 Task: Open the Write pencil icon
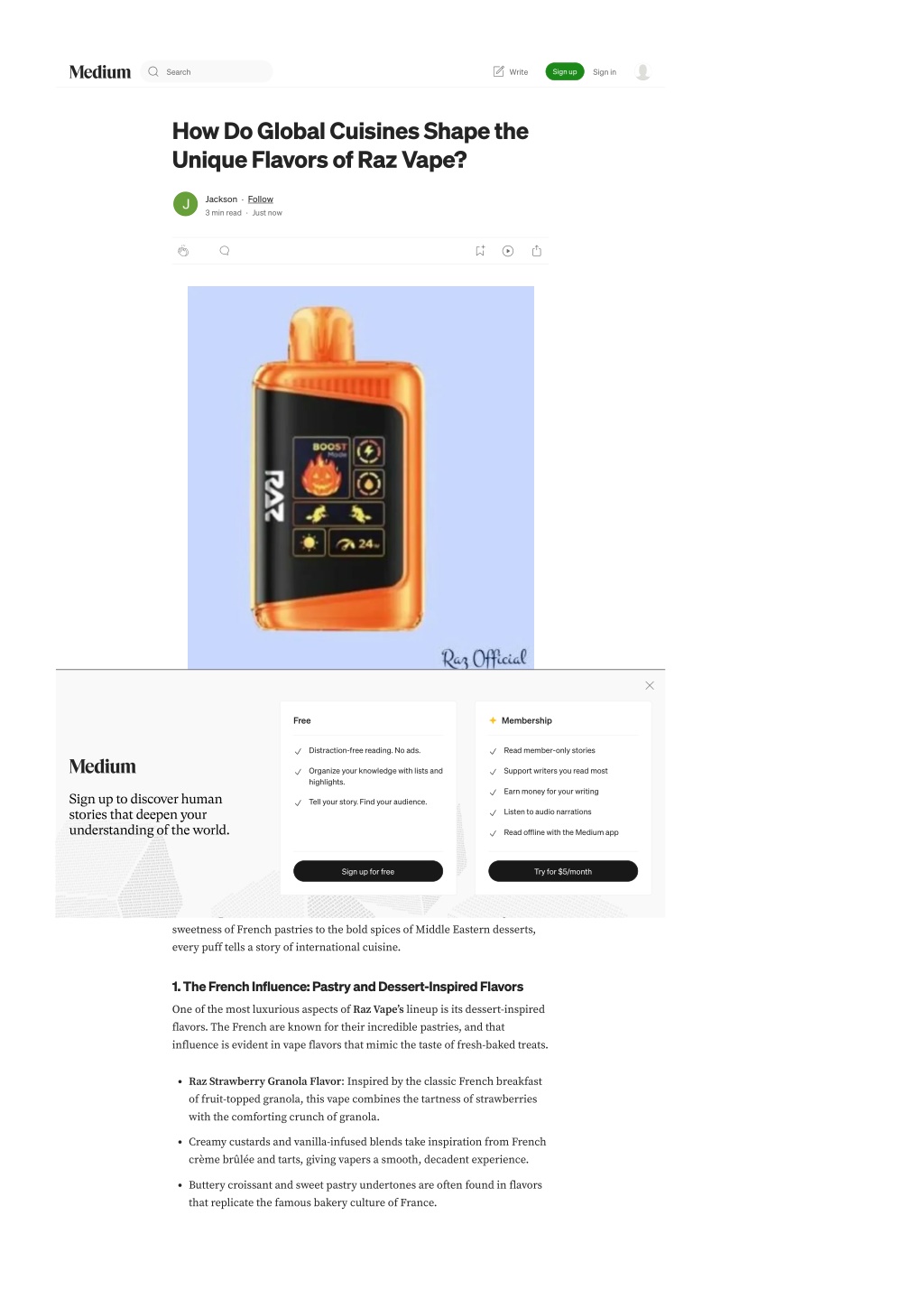[x=499, y=71]
